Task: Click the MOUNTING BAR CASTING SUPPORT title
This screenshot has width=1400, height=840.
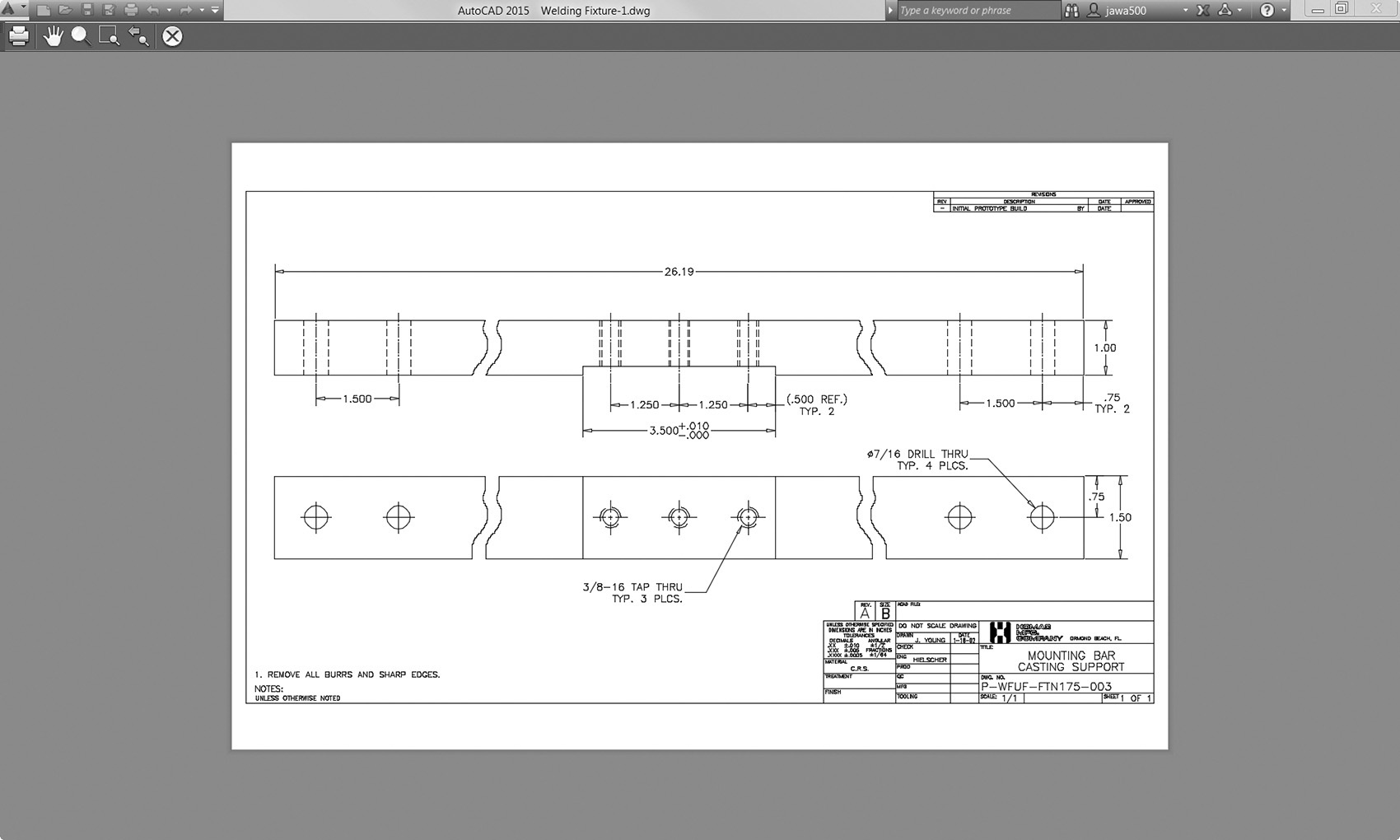Action: click(1071, 661)
